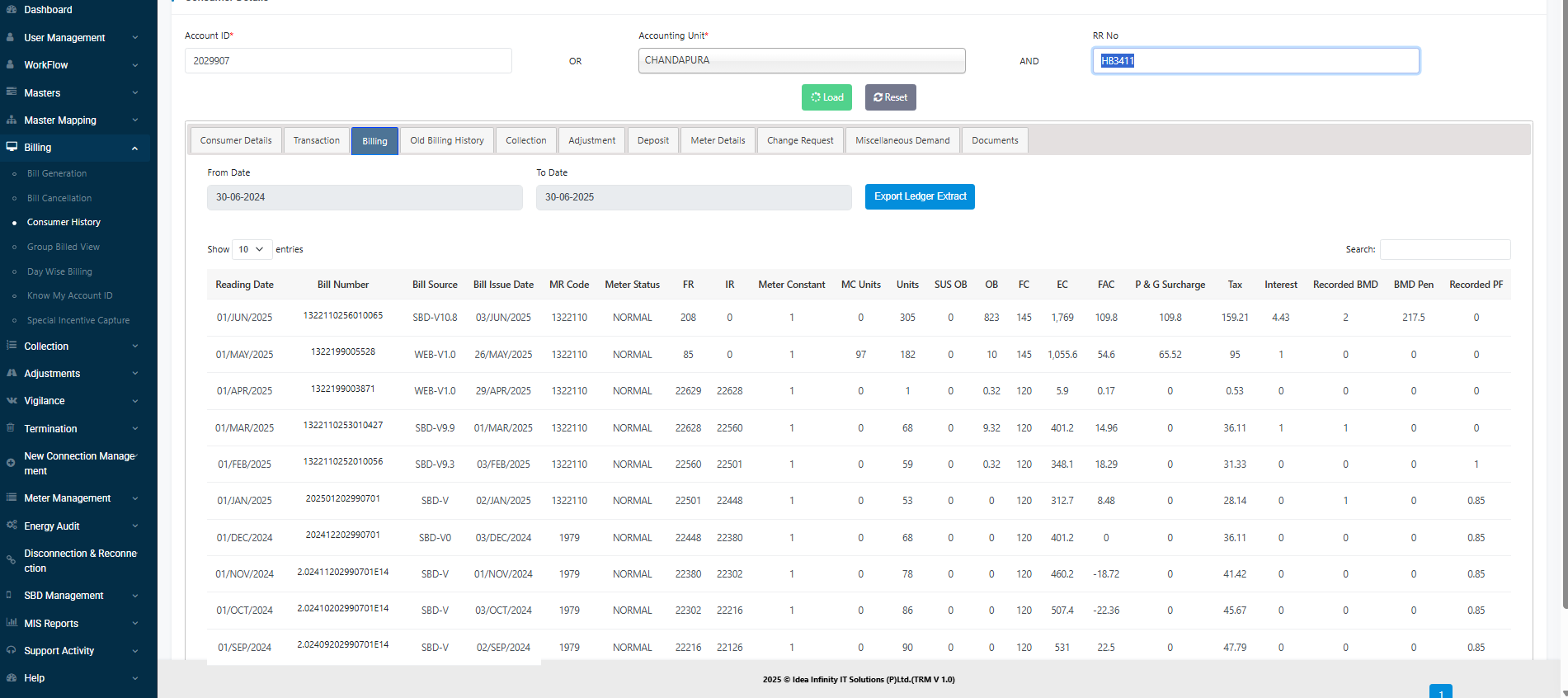The image size is (1568, 698).
Task: Click the Meter Management icon
Action: (11, 498)
